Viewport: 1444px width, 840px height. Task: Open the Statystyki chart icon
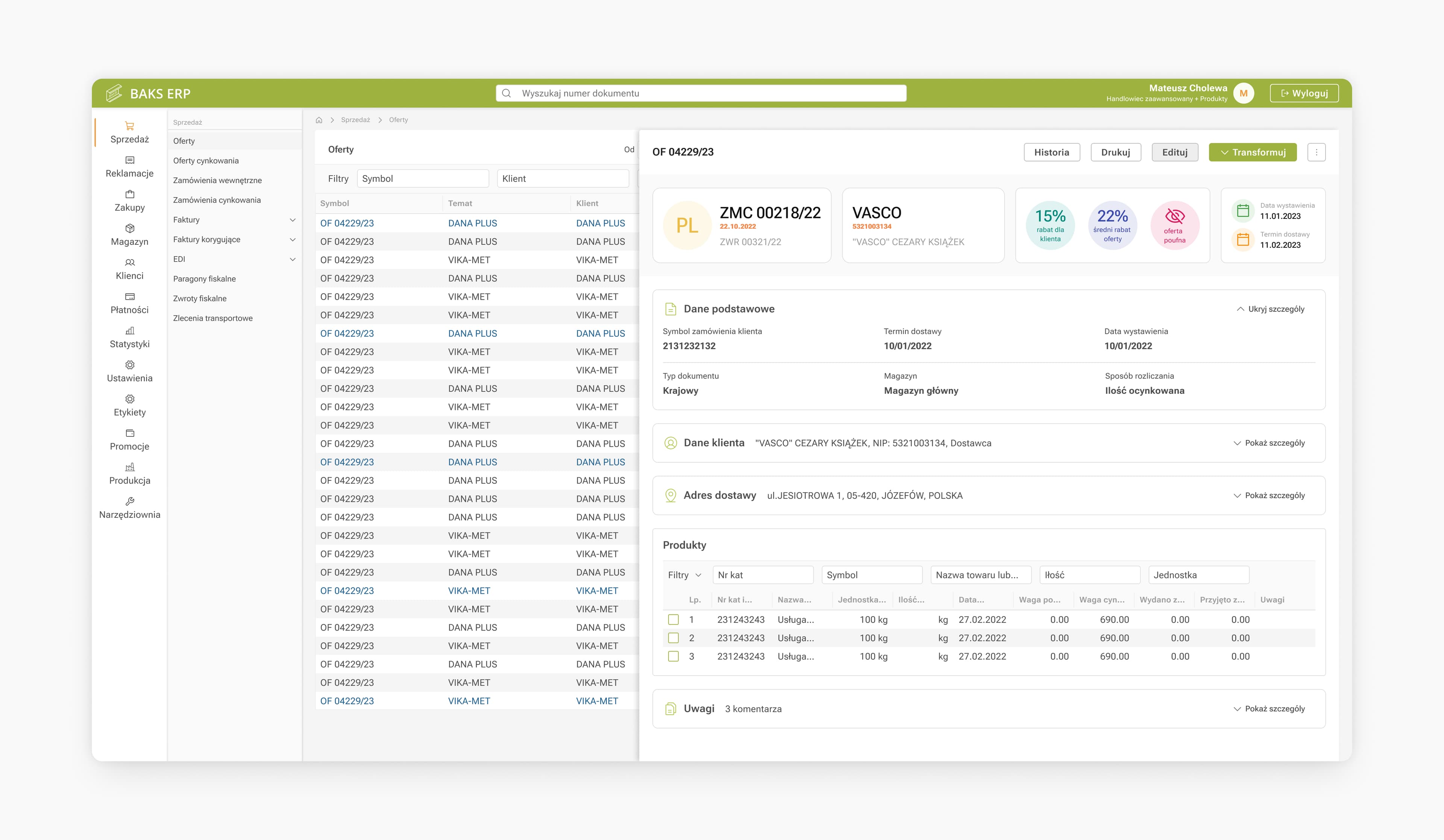pos(129,331)
